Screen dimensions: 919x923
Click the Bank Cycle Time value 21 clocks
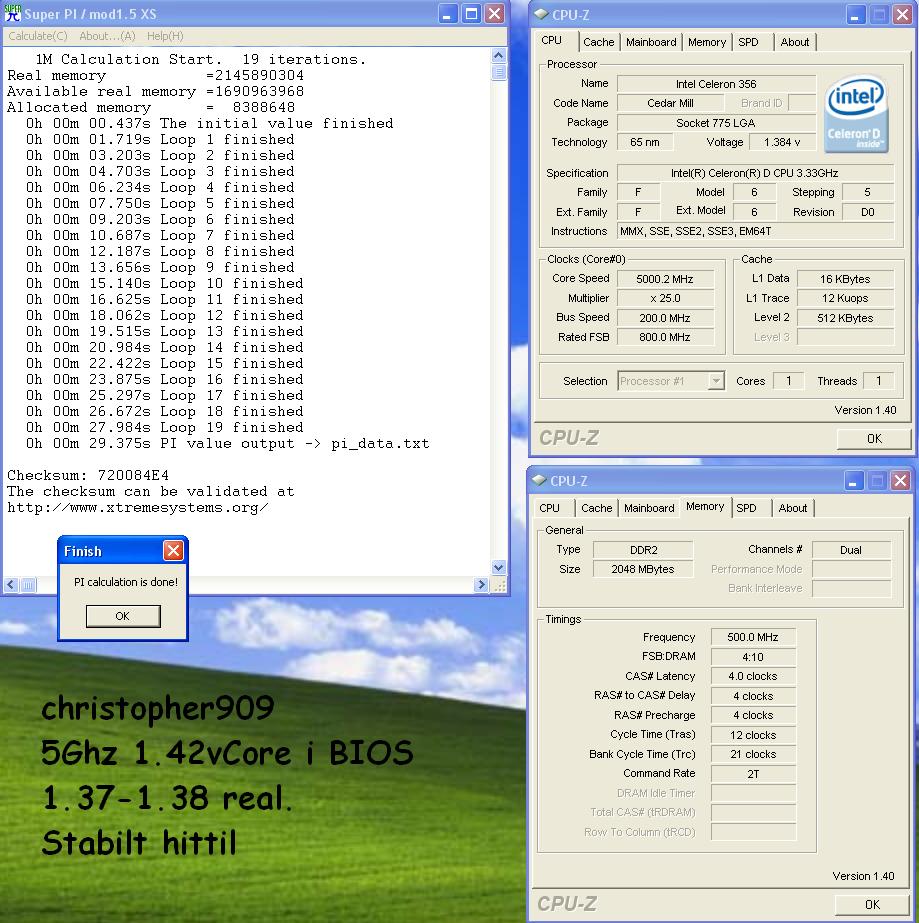click(753, 754)
